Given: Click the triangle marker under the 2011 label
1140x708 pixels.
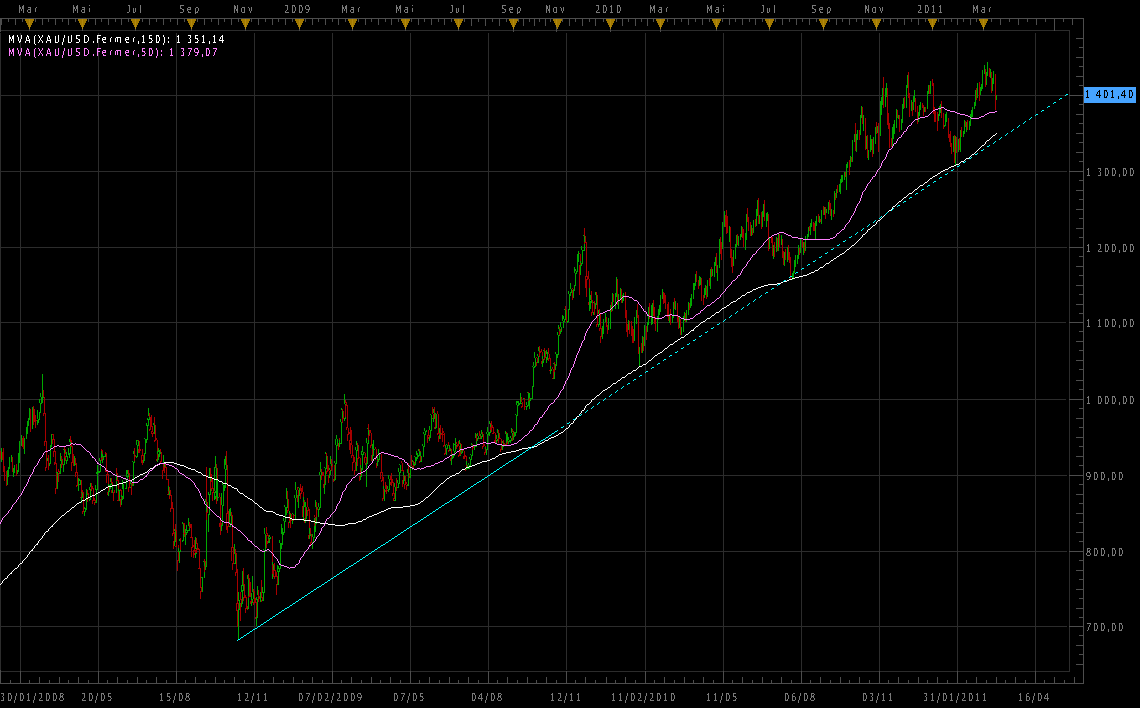Looking at the screenshot, I should pyautogui.click(x=930, y=21).
